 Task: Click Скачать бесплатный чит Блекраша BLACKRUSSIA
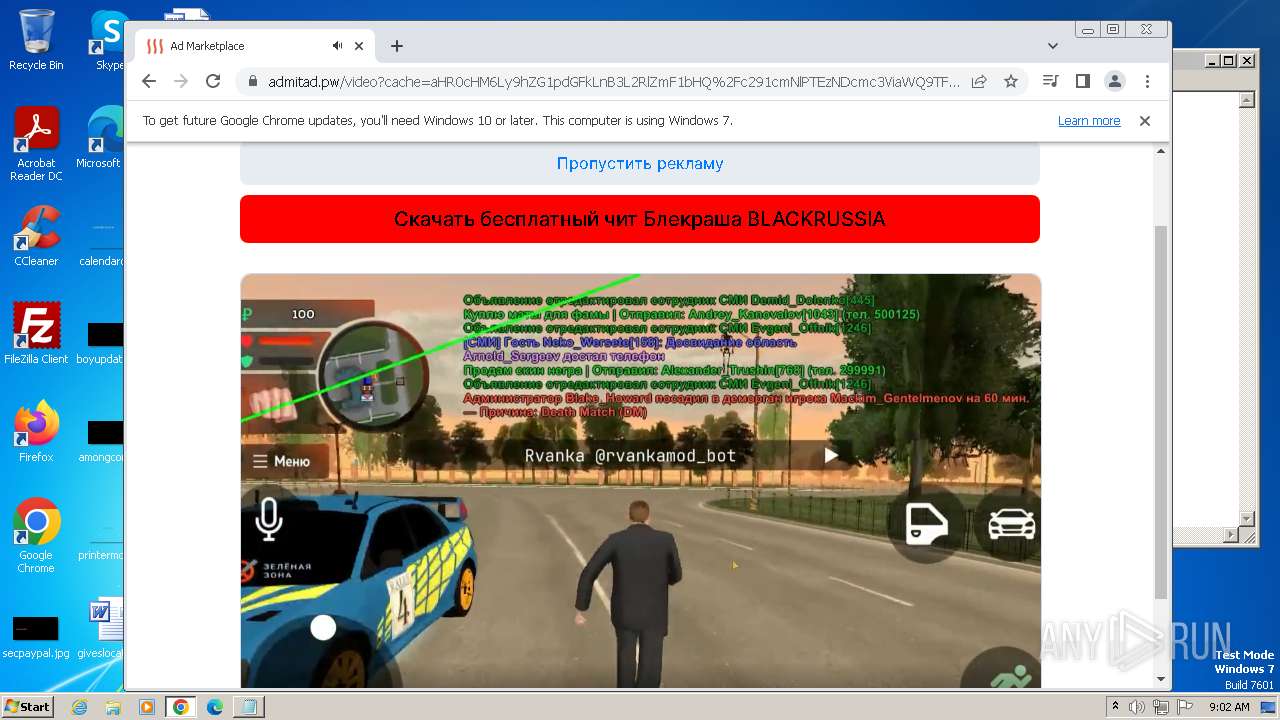[640, 219]
